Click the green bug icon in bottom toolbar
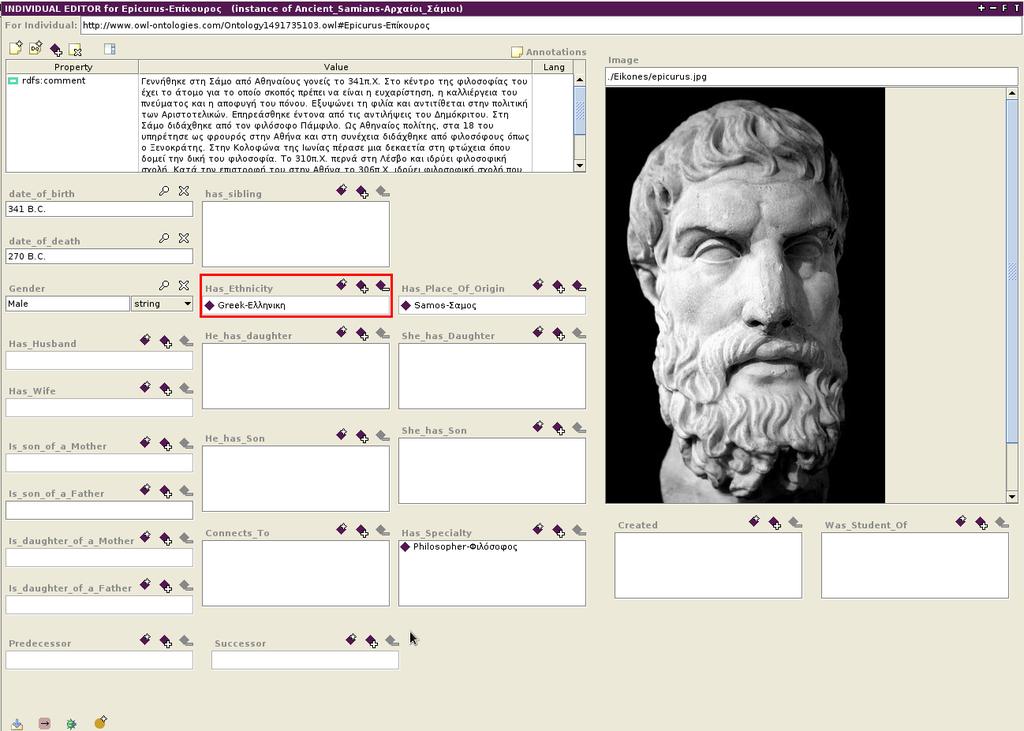Viewport: 1024px width, 731px height. click(71, 723)
